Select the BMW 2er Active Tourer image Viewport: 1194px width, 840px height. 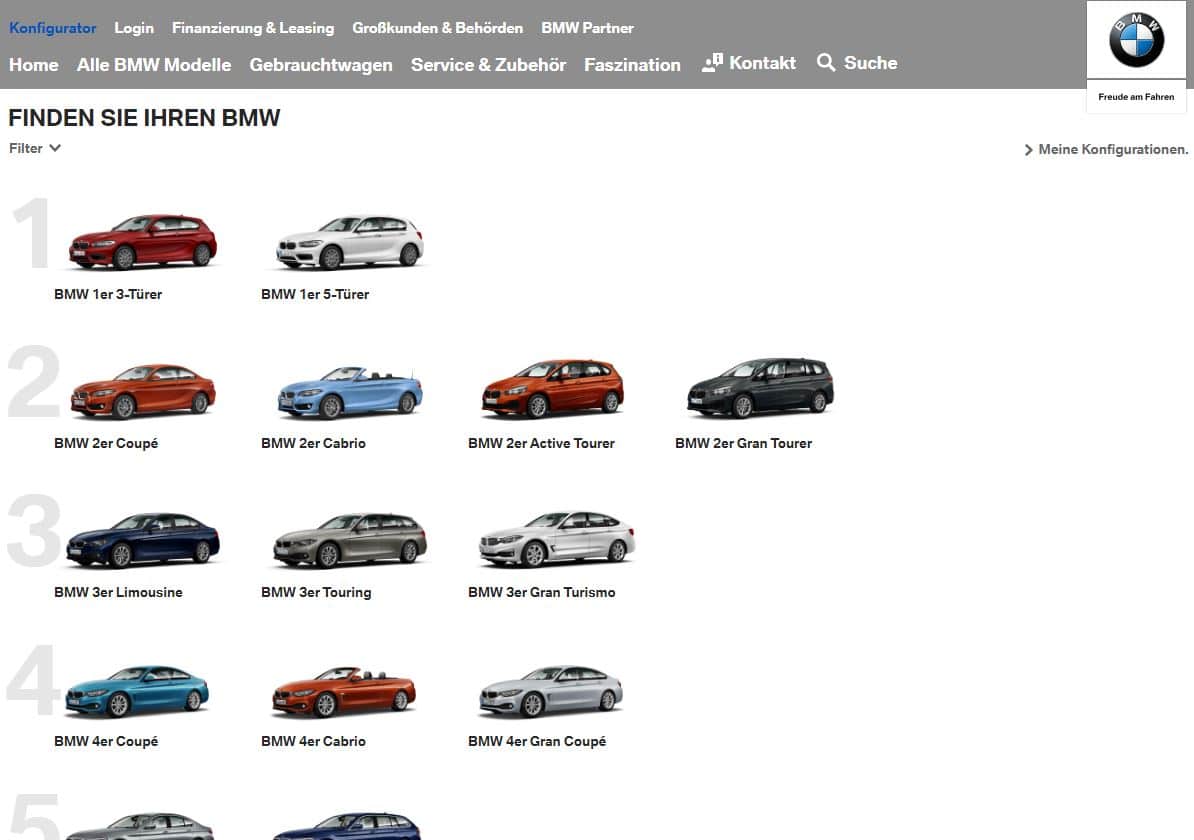point(553,388)
